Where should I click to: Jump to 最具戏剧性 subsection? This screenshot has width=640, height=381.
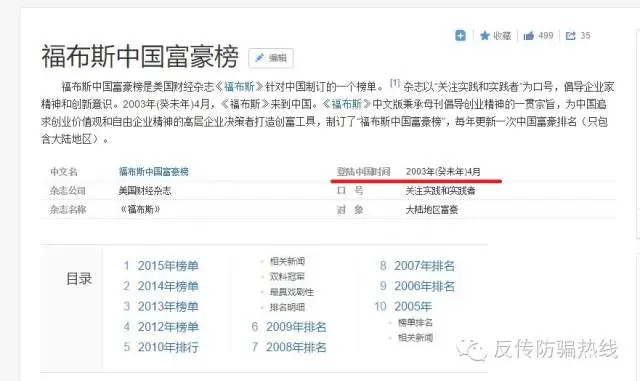tap(291, 292)
